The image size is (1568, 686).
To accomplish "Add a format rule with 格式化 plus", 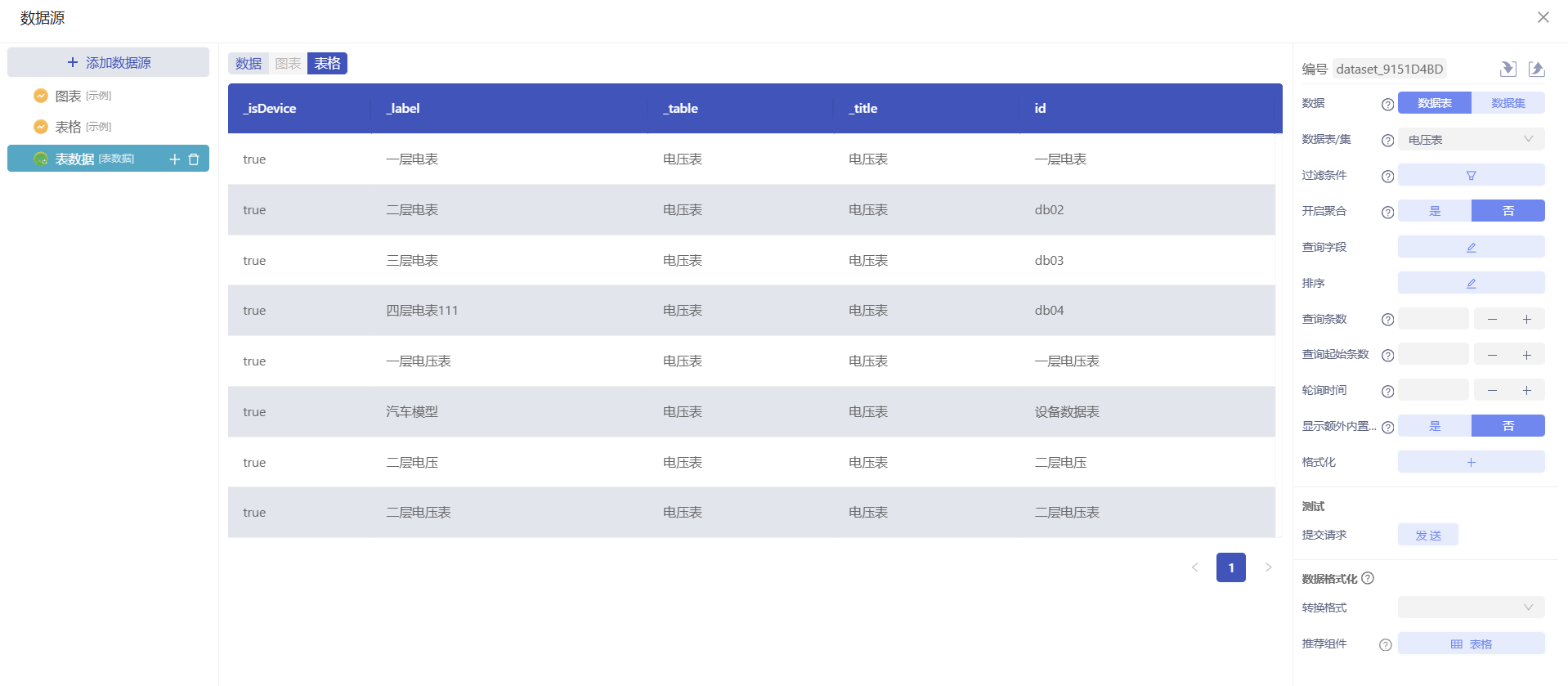I will pyautogui.click(x=1471, y=462).
